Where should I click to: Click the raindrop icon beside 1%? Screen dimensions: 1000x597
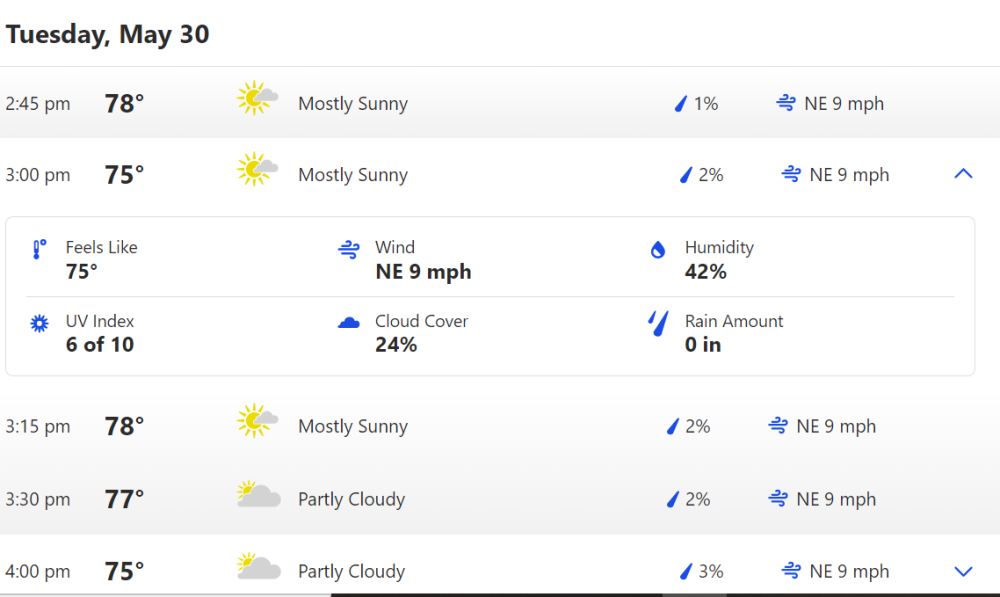(681, 103)
